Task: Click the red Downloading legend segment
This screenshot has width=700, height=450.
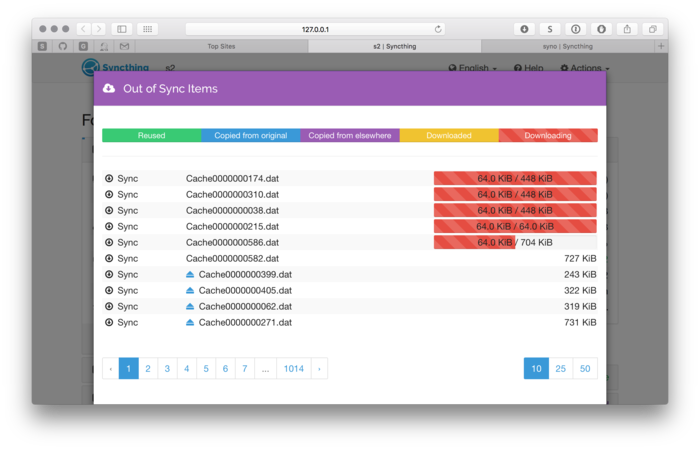Action: [548, 135]
